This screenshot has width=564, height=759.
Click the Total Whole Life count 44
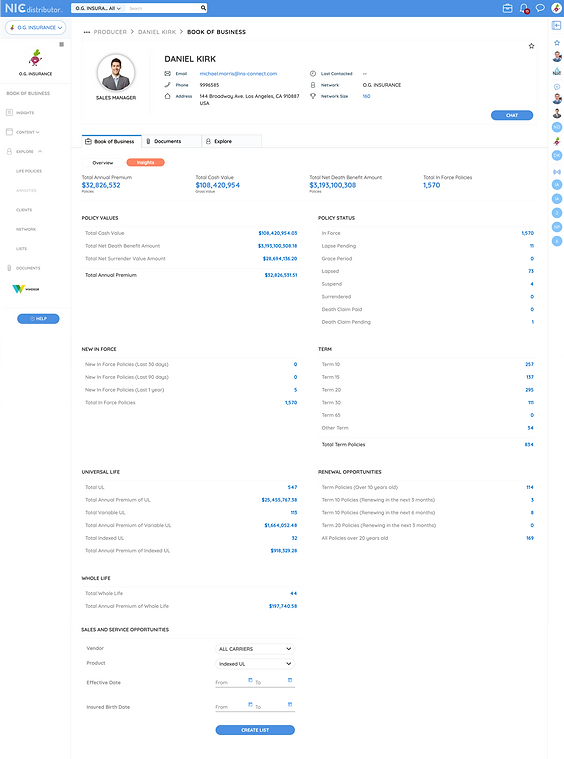[294, 593]
